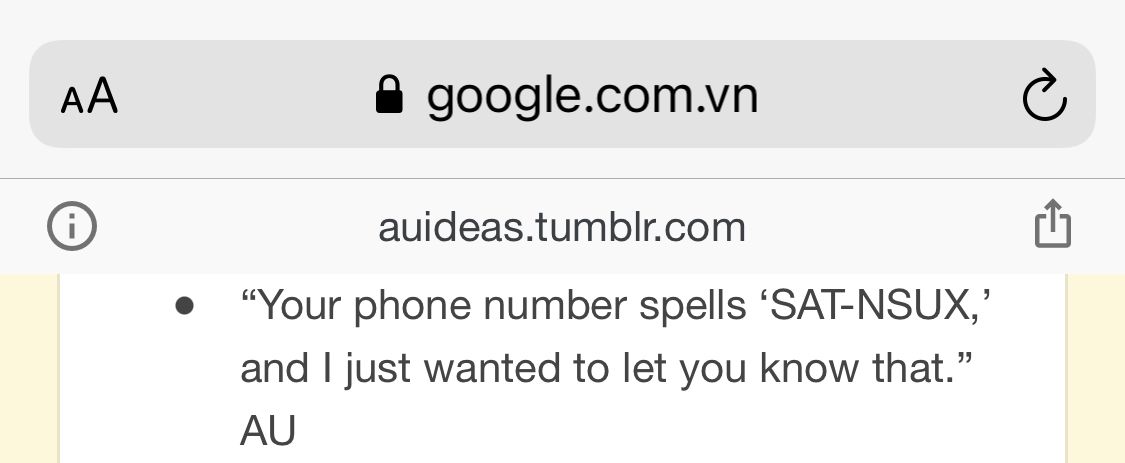Click the yellow page margin right of the post

[x=1096, y=368]
